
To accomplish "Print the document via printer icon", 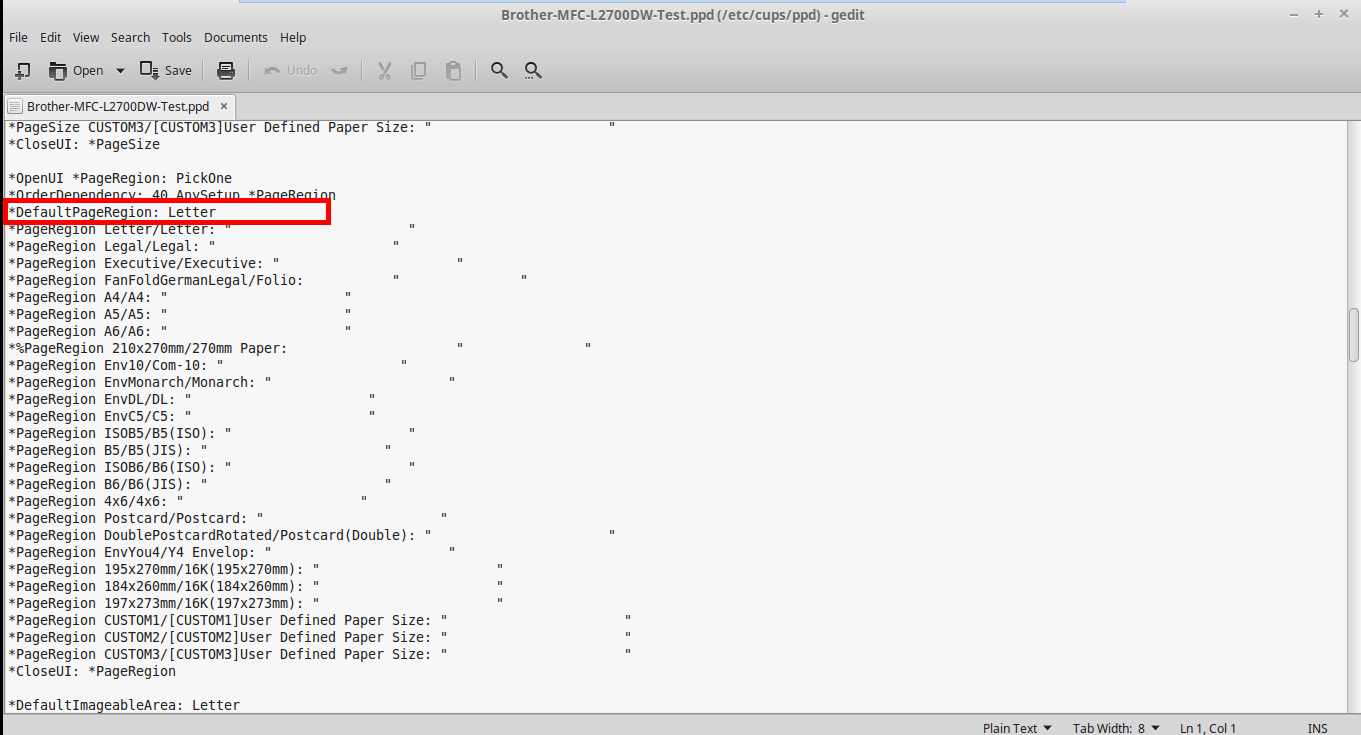I will coord(226,70).
